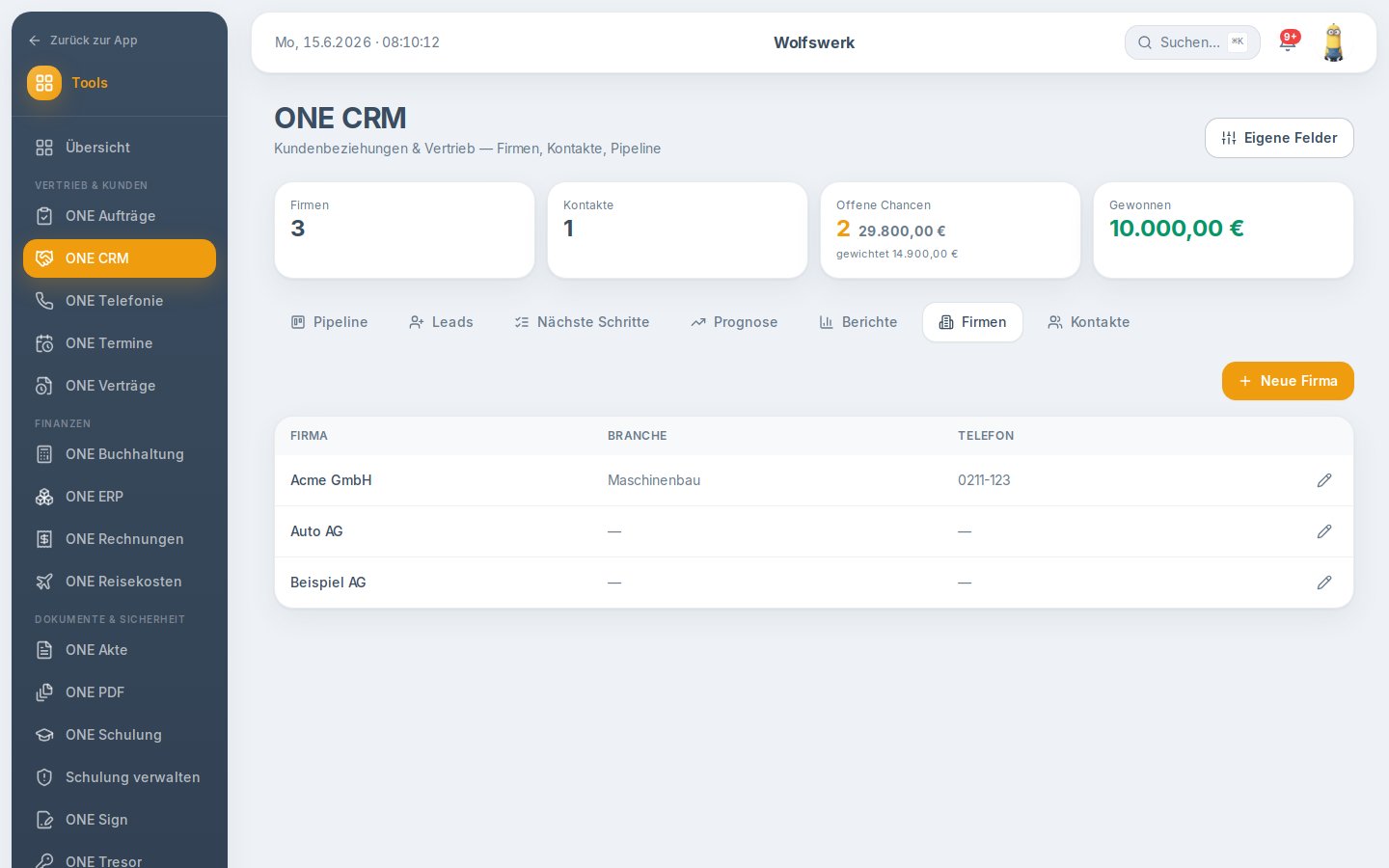1389x868 pixels.
Task: Click the Acme GmbH company name
Action: 331,480
